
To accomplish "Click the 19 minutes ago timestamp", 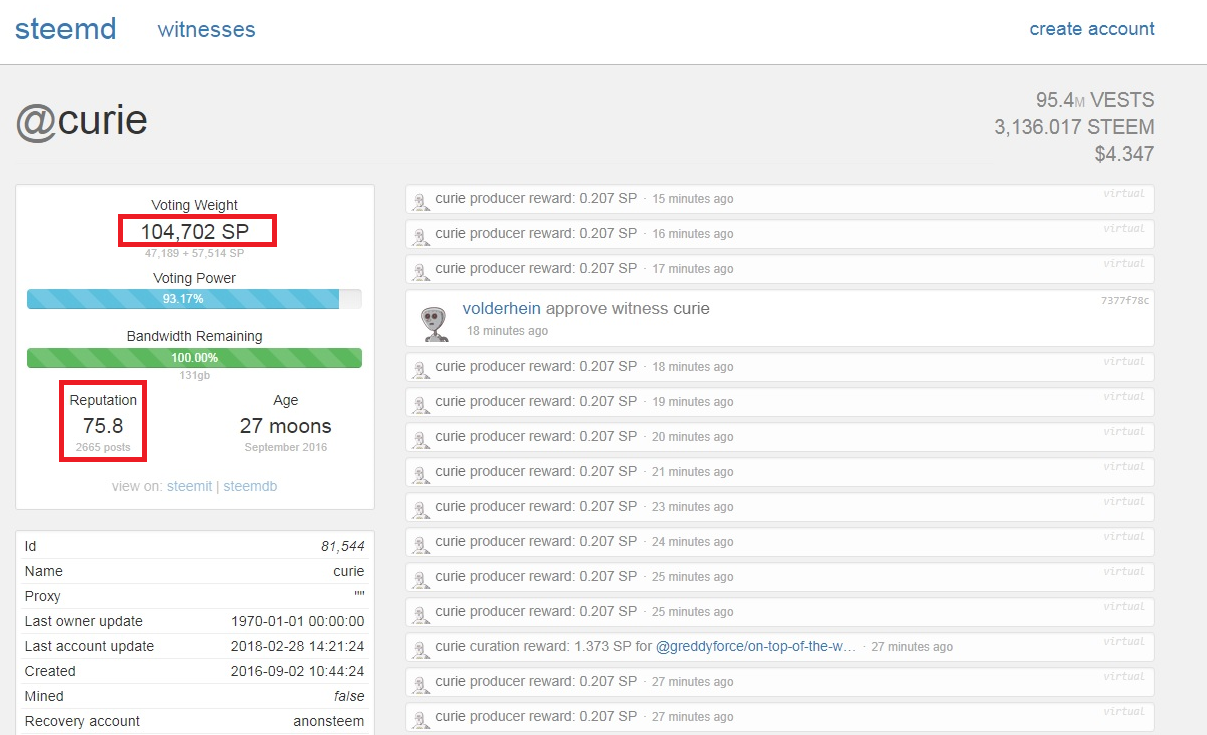I will click(692, 402).
